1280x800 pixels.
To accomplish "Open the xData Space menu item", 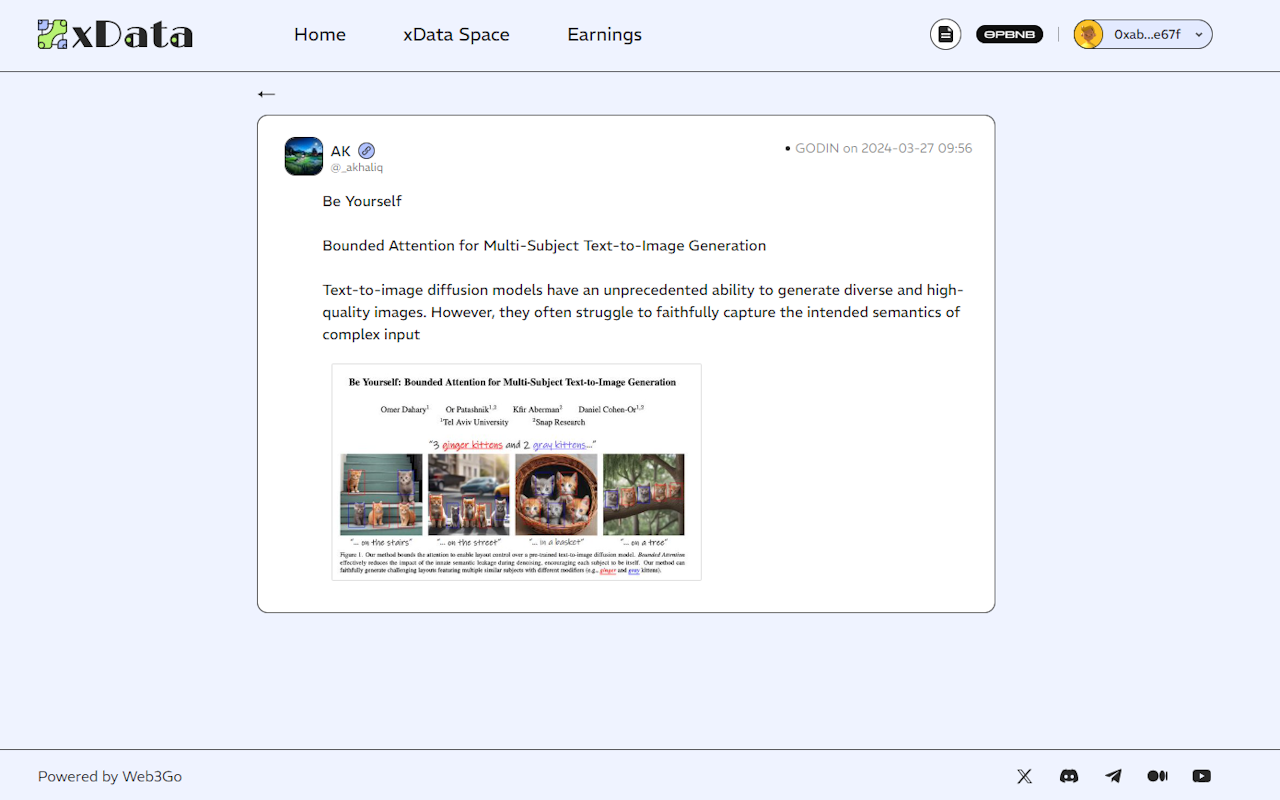I will (456, 34).
